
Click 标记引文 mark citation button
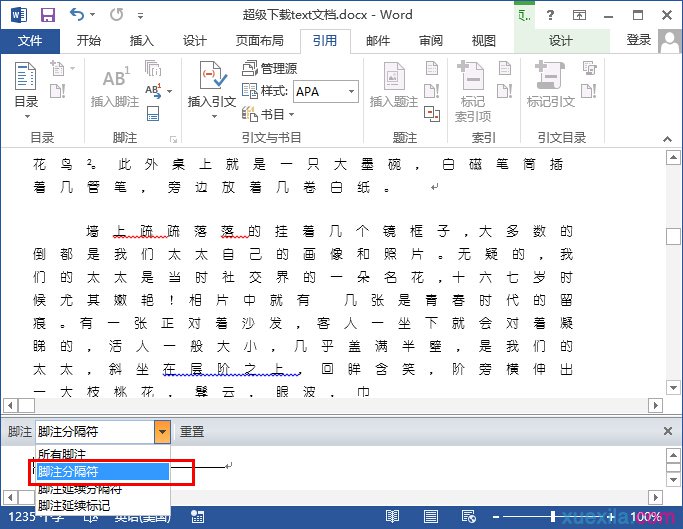pyautogui.click(x=551, y=85)
